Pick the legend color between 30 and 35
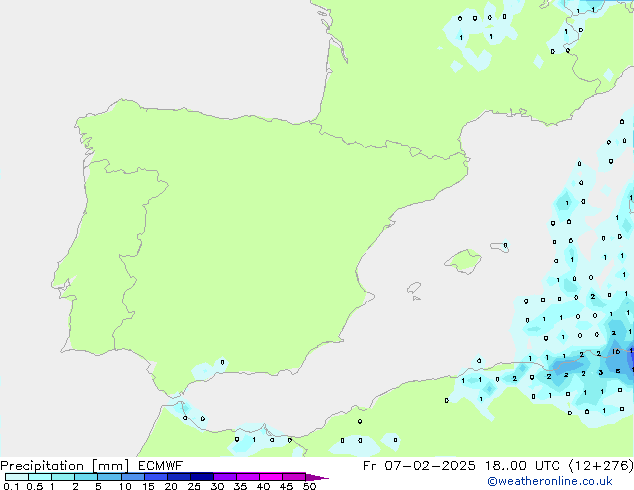Image resolution: width=634 pixels, height=490 pixels. point(228,477)
